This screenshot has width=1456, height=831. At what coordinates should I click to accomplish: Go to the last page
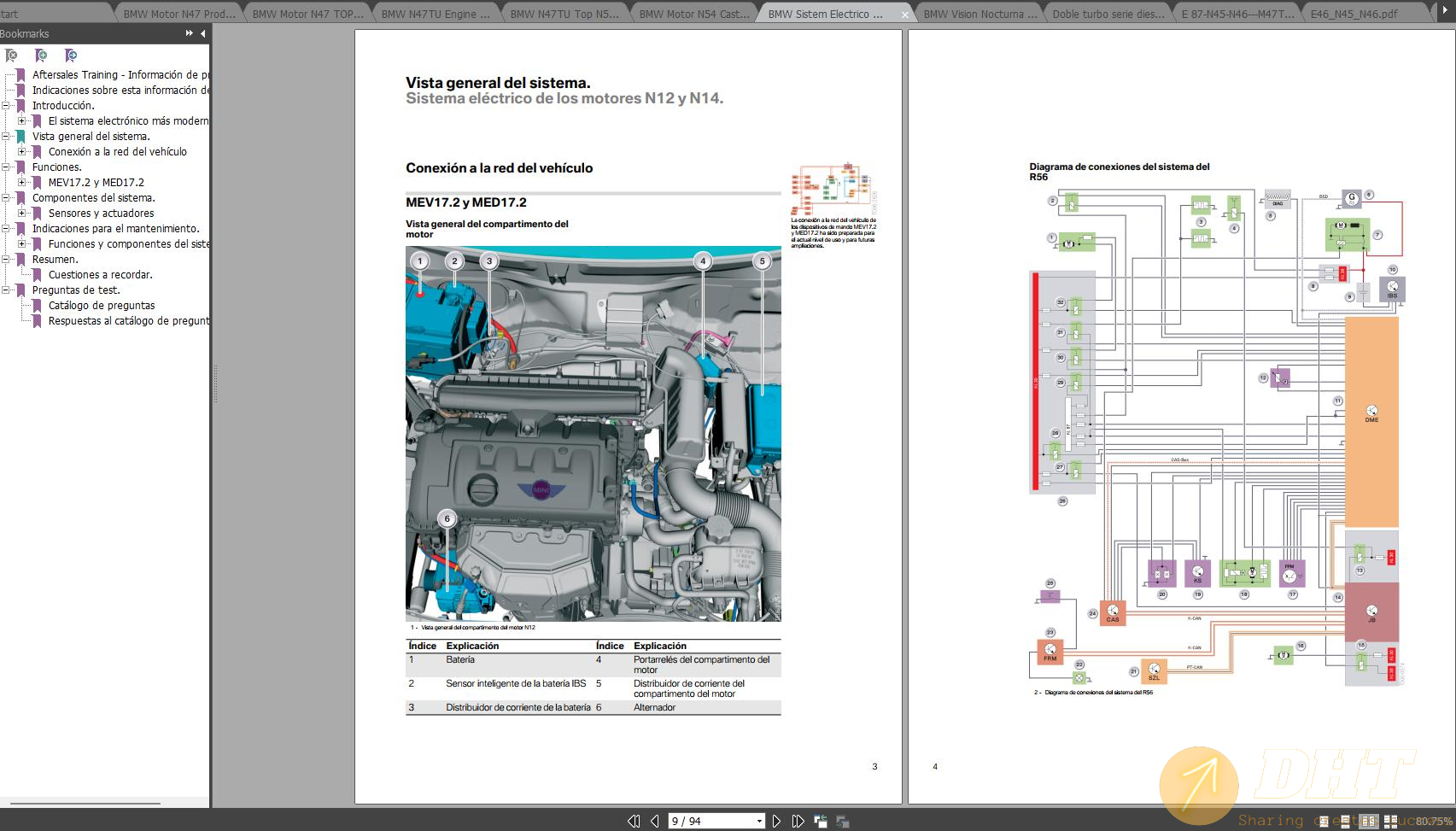point(798,821)
